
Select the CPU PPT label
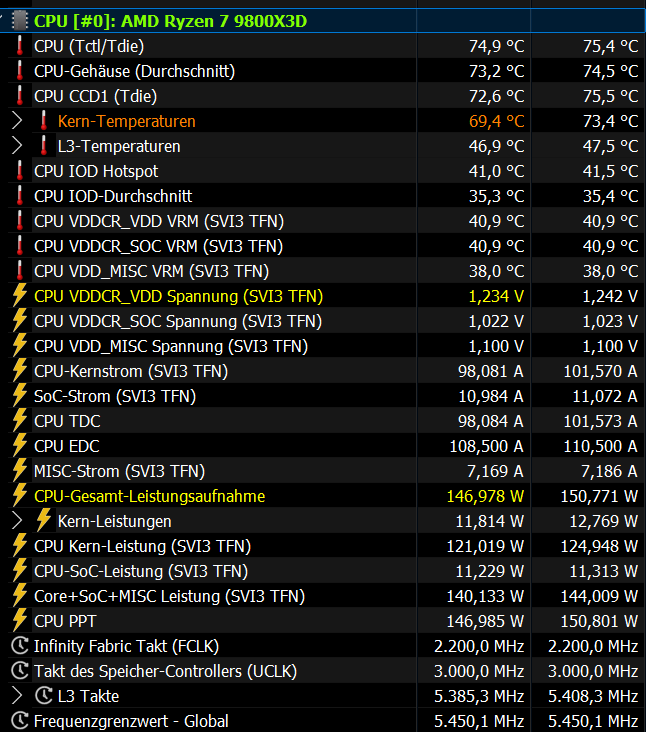point(65,621)
